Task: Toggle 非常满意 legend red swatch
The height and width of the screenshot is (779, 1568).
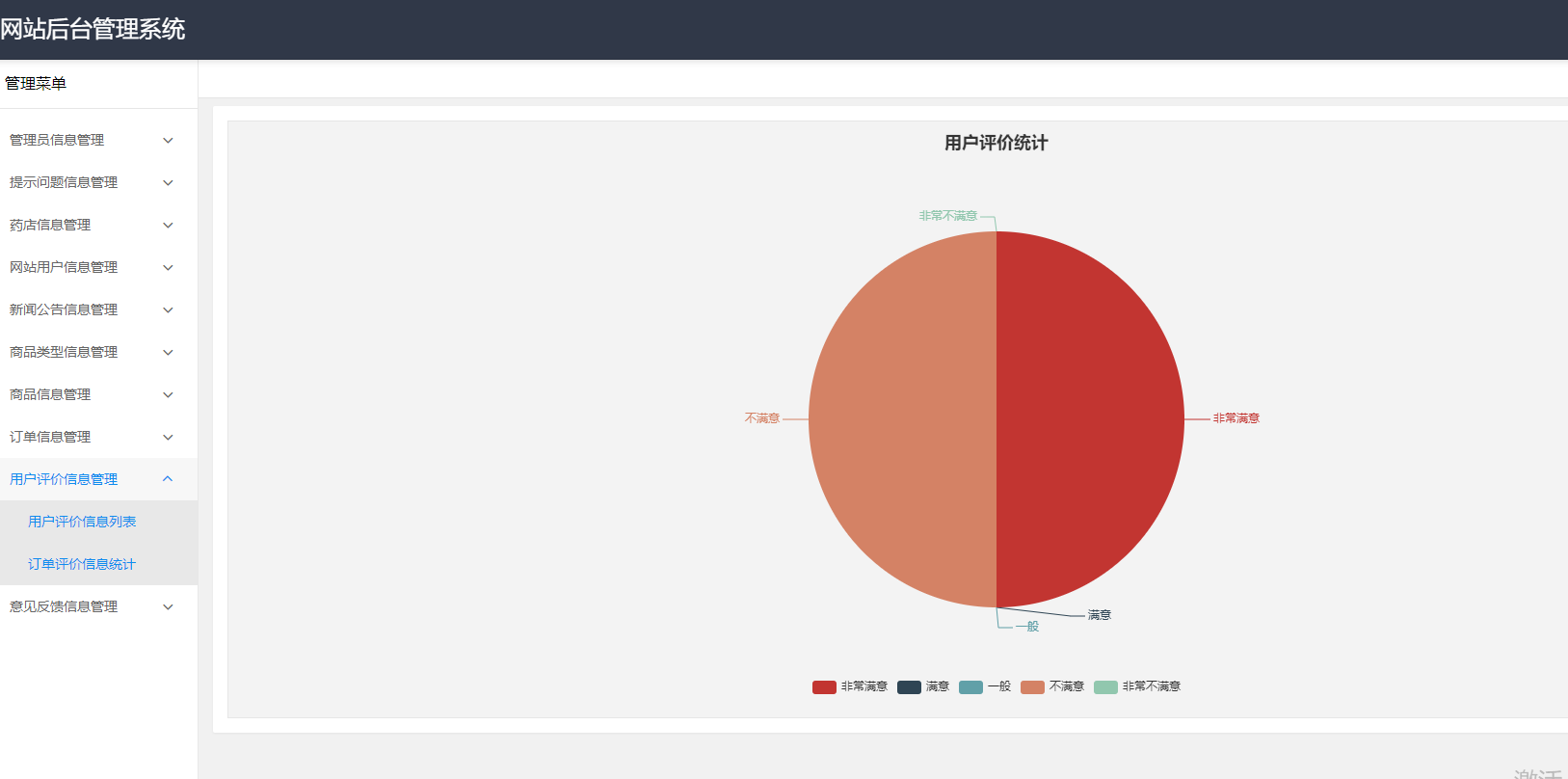Action: pyautogui.click(x=824, y=686)
